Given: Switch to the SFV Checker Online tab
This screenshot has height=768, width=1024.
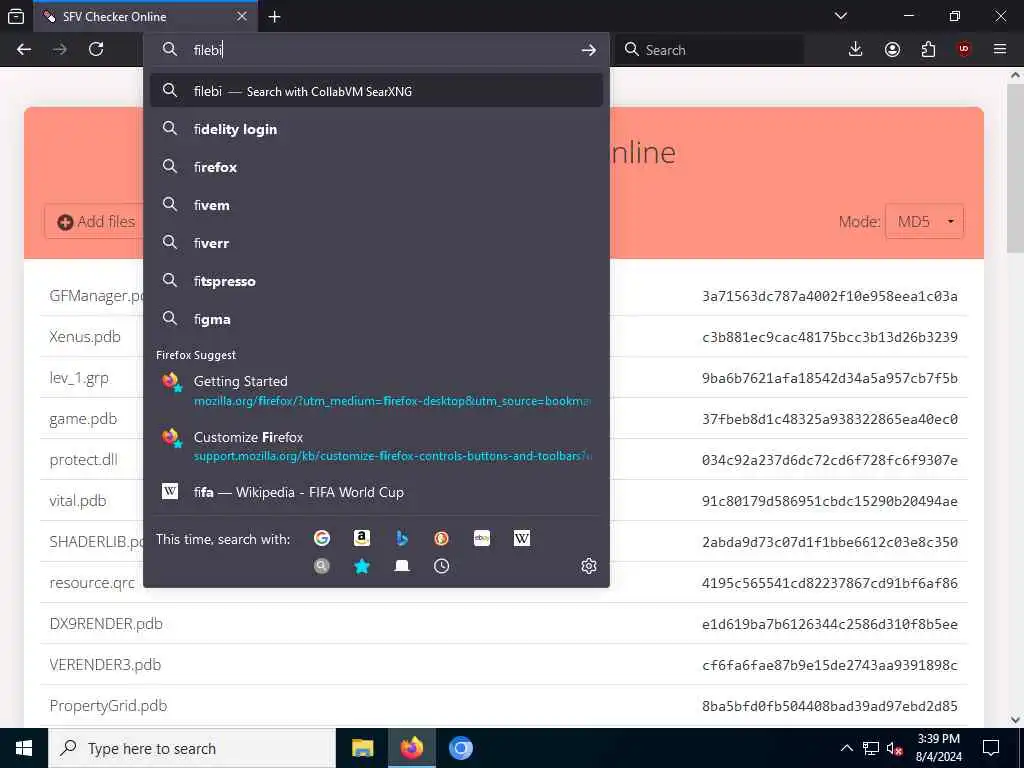Looking at the screenshot, I should tap(145, 17).
